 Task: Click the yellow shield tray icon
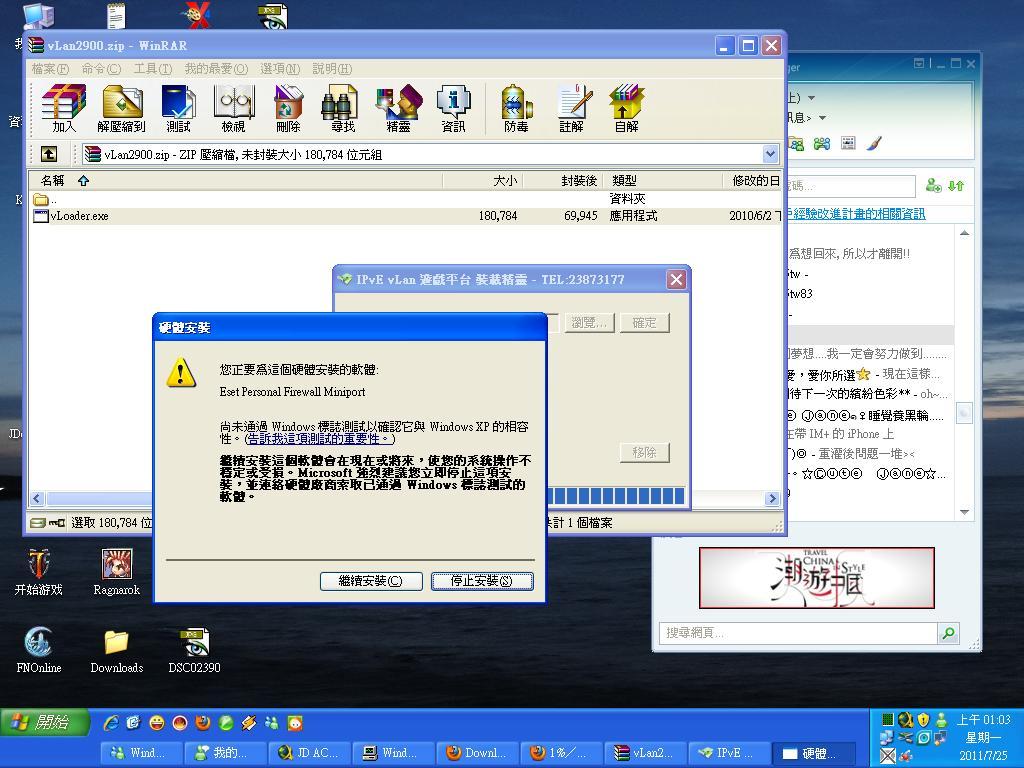pos(923,720)
